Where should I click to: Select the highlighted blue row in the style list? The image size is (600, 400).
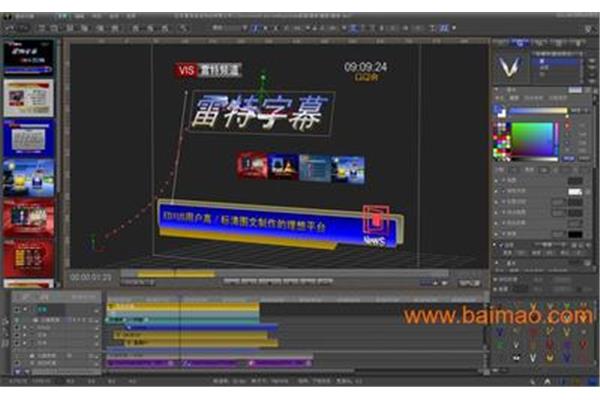click(x=557, y=61)
